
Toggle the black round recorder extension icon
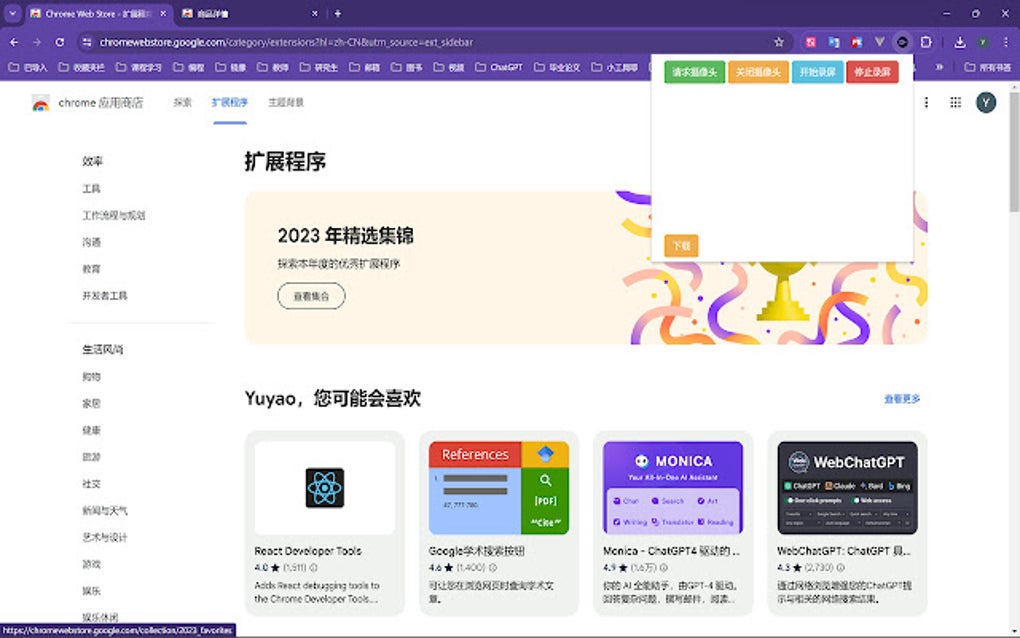point(902,42)
